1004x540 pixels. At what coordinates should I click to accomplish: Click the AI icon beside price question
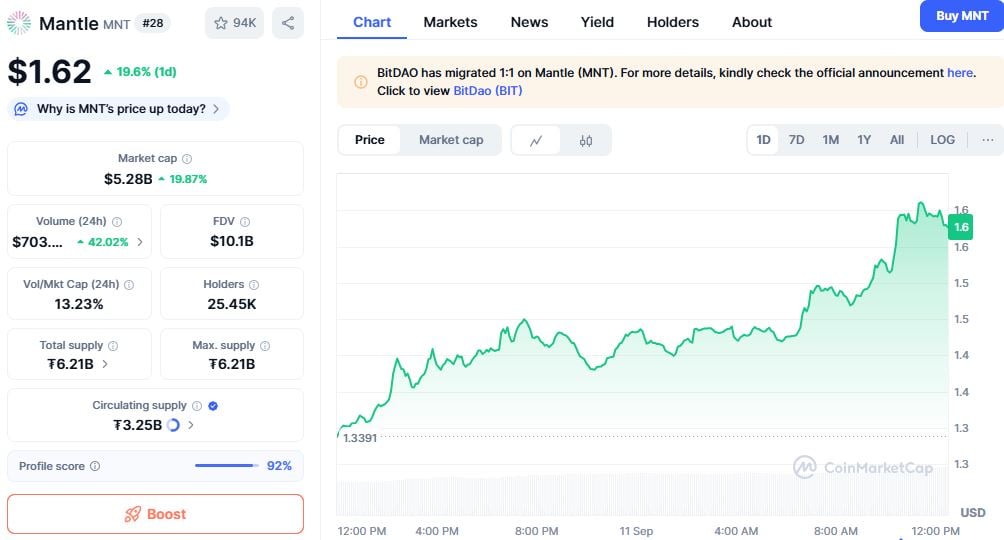[x=21, y=109]
